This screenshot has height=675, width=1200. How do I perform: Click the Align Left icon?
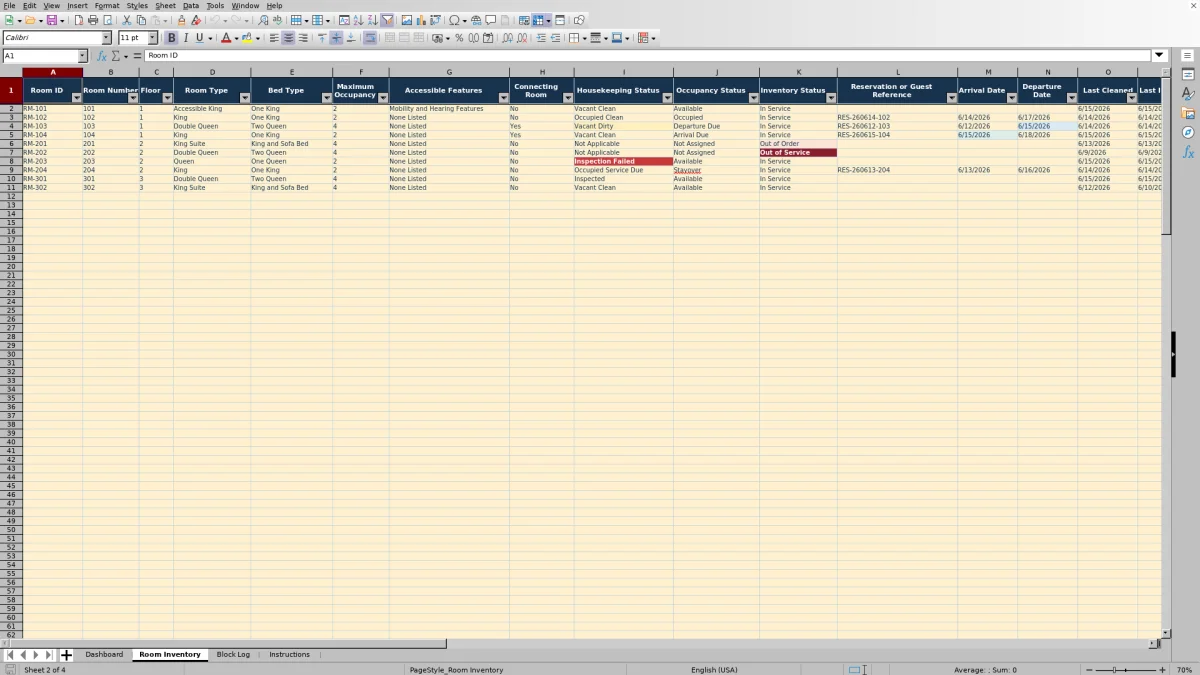[x=274, y=38]
